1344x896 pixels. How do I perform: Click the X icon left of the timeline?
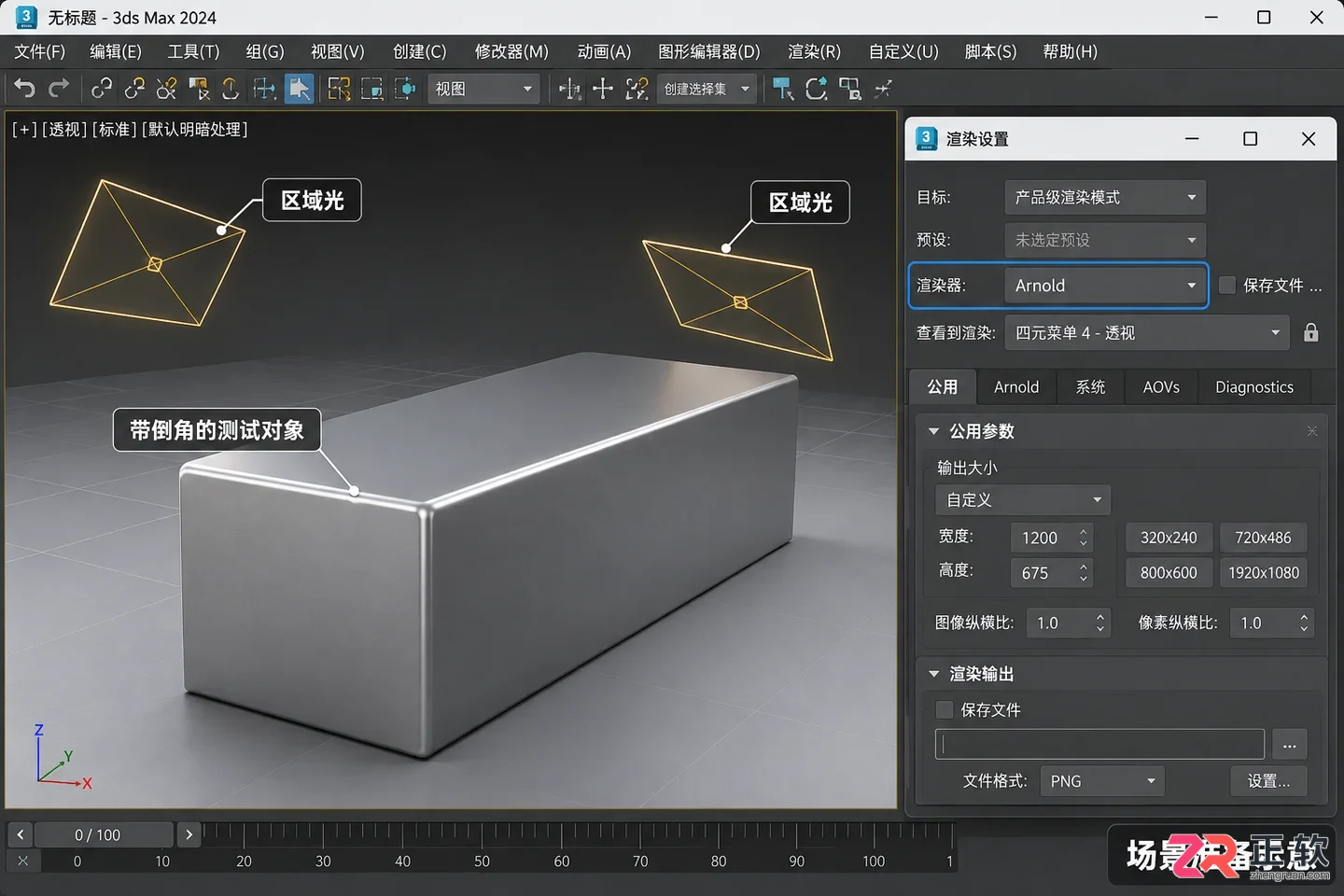[x=23, y=861]
